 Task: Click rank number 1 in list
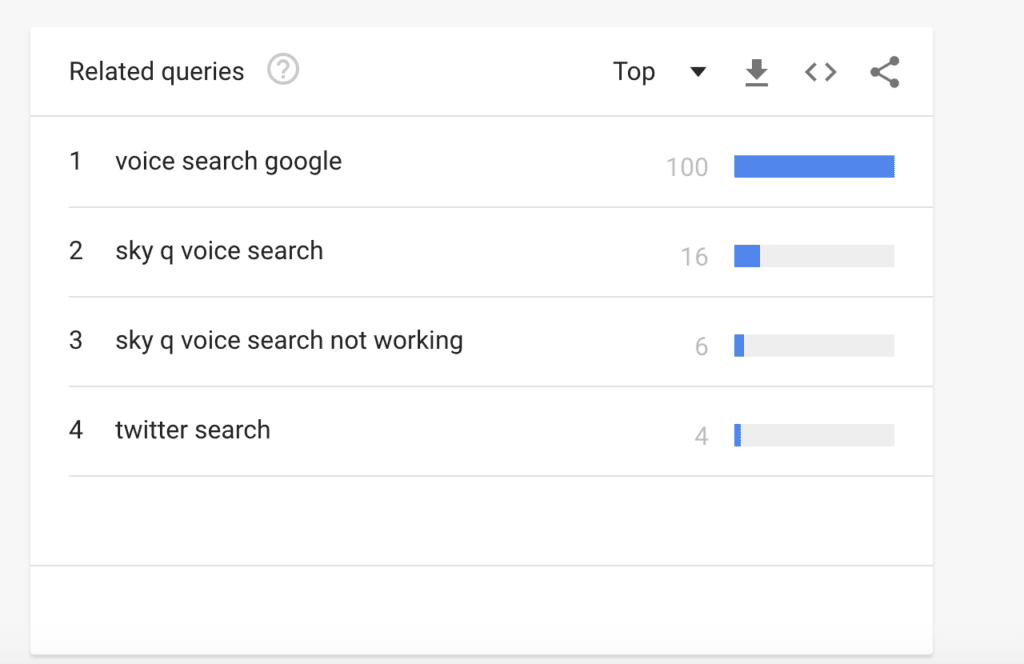(x=75, y=161)
